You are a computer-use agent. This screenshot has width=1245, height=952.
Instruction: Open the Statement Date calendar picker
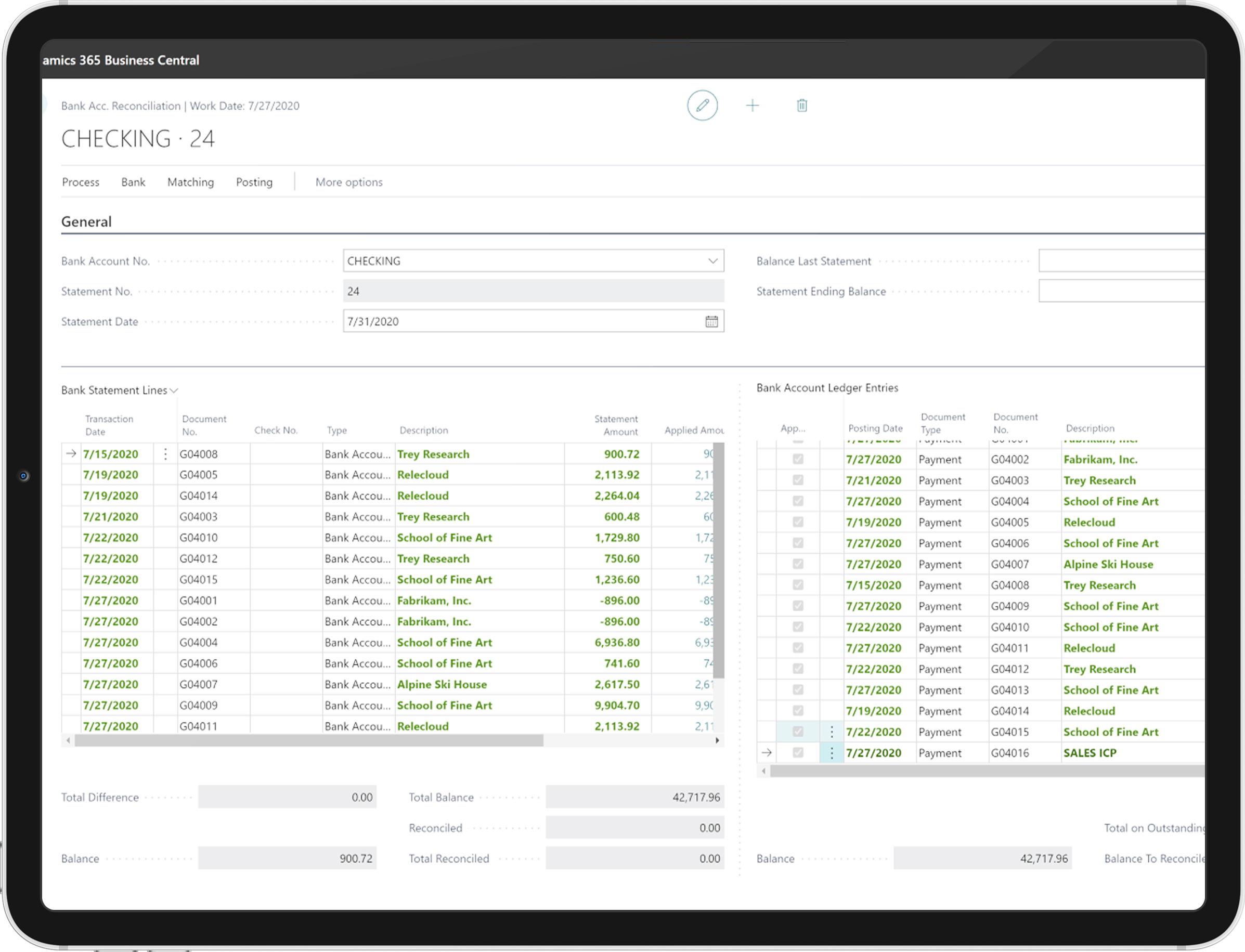click(711, 321)
